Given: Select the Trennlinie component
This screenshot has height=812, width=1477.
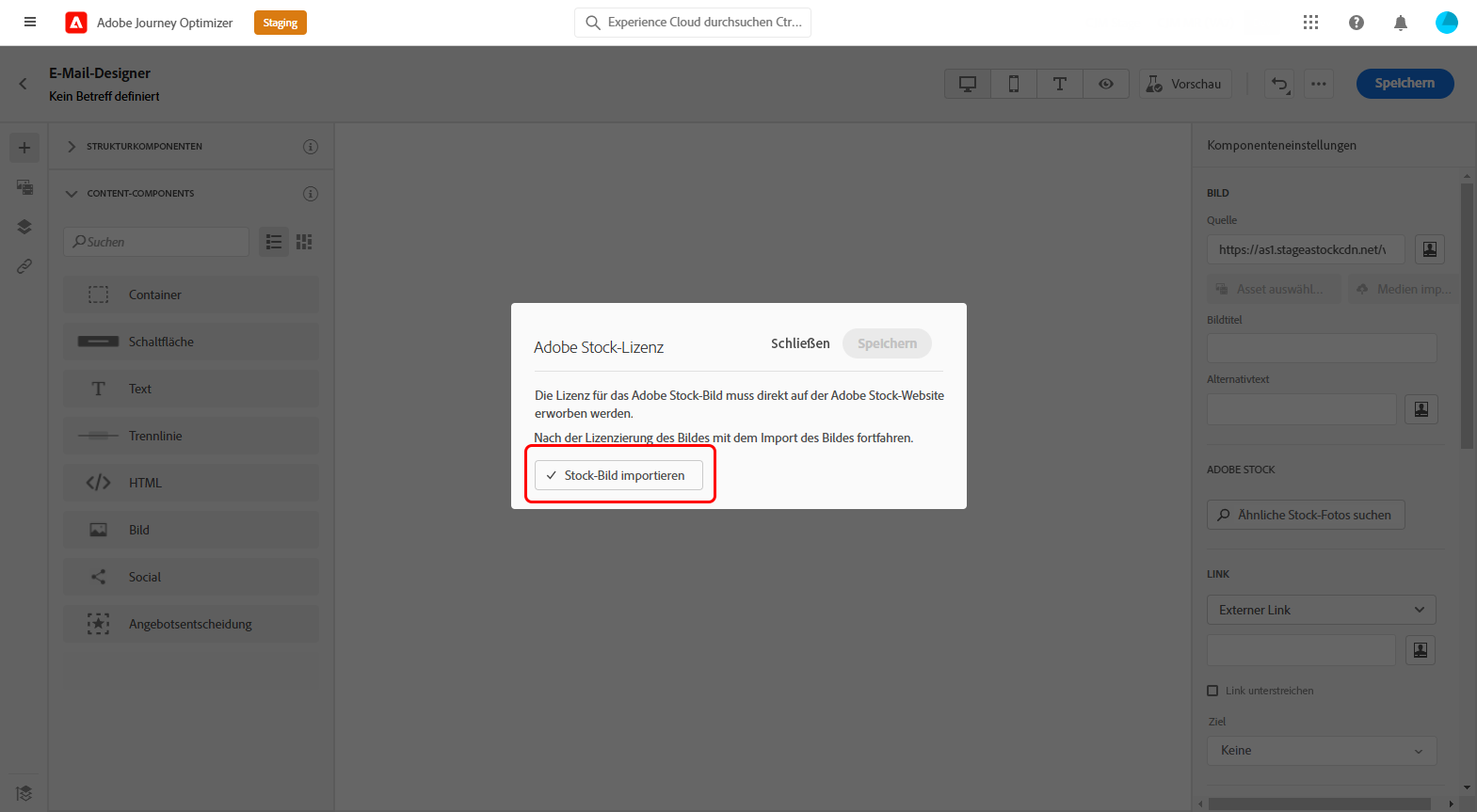Looking at the screenshot, I should 191,436.
